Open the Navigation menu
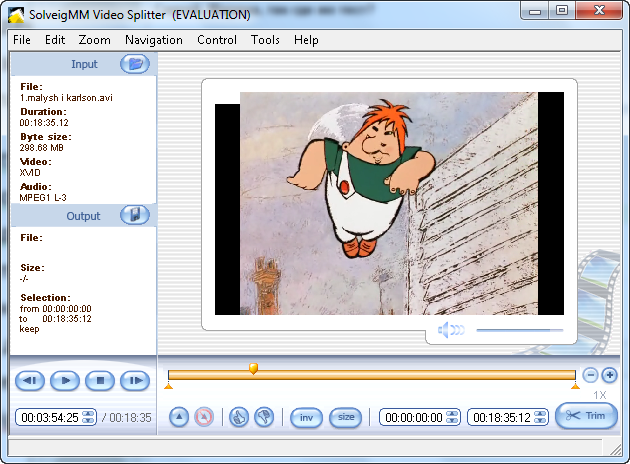The width and height of the screenshot is (630, 464). click(x=154, y=40)
